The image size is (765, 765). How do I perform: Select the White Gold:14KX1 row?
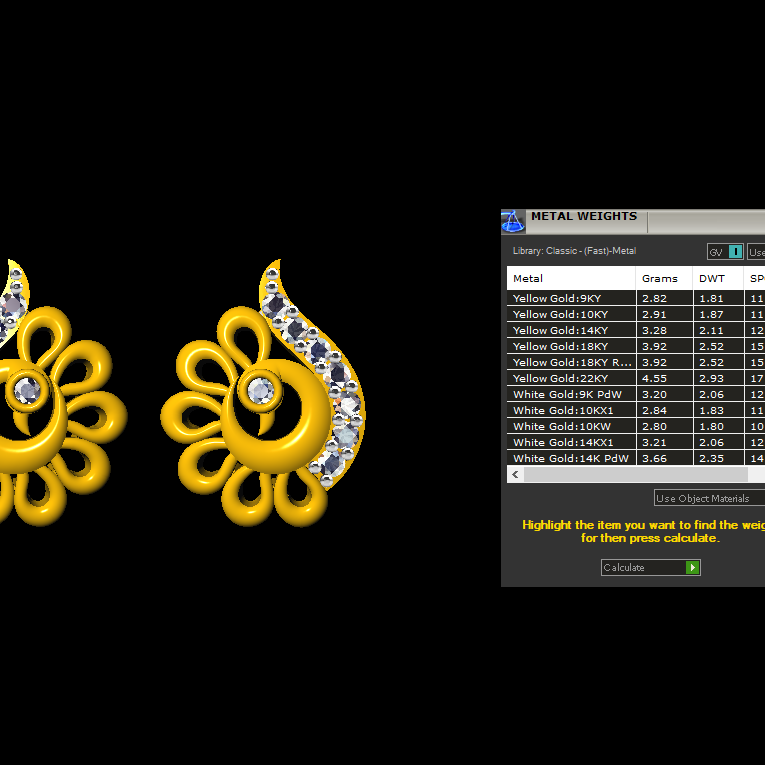tap(636, 443)
